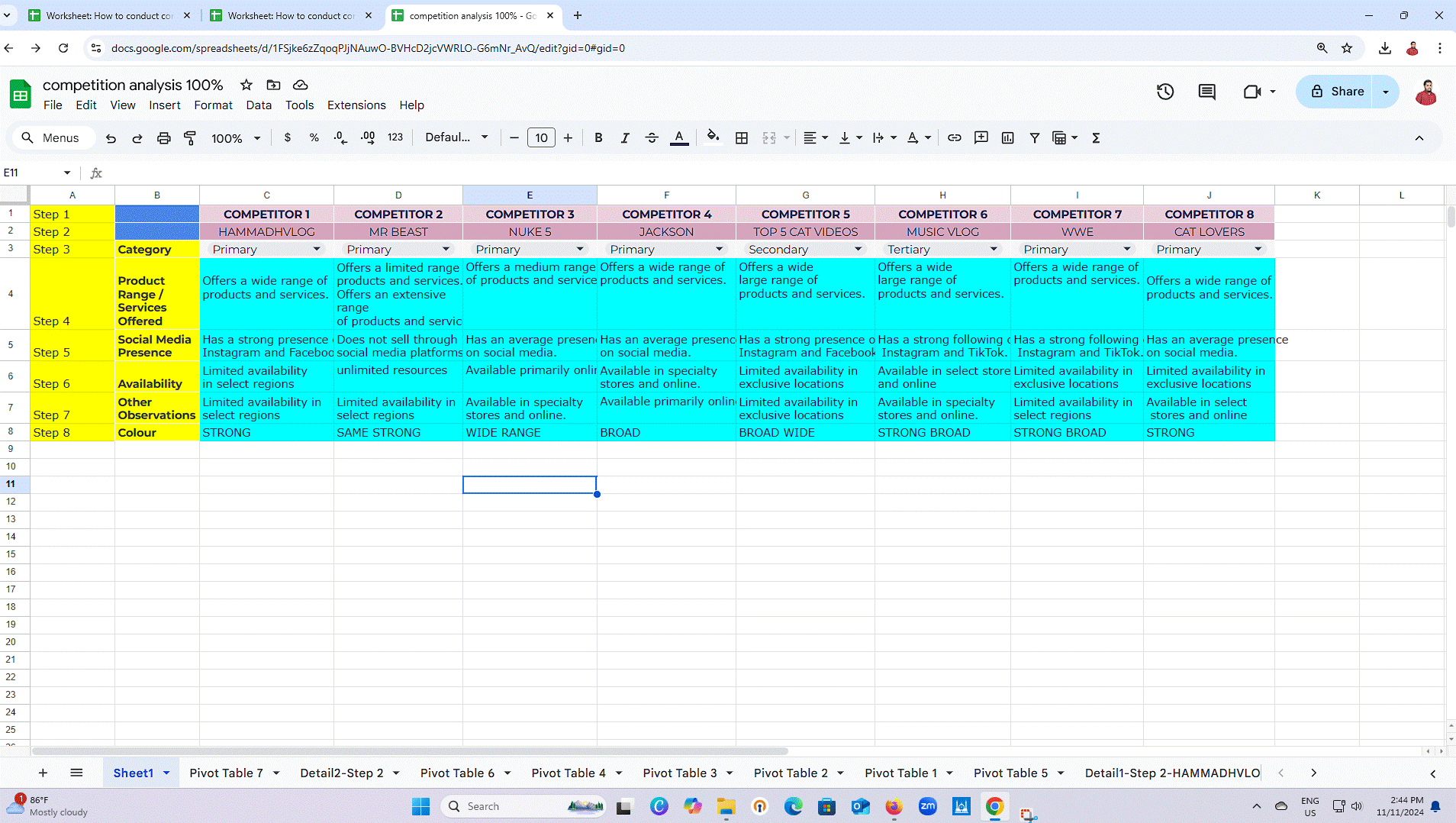The image size is (1456, 823).
Task: Open the Format menu
Action: point(213,105)
